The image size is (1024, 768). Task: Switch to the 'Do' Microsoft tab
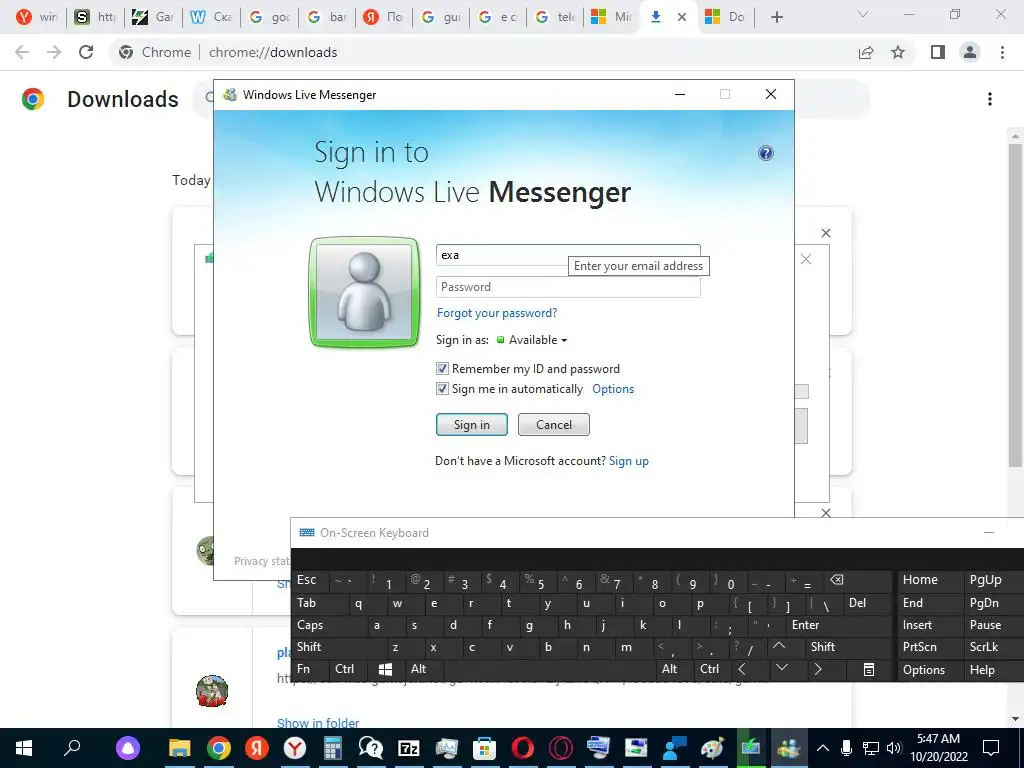pos(725,17)
